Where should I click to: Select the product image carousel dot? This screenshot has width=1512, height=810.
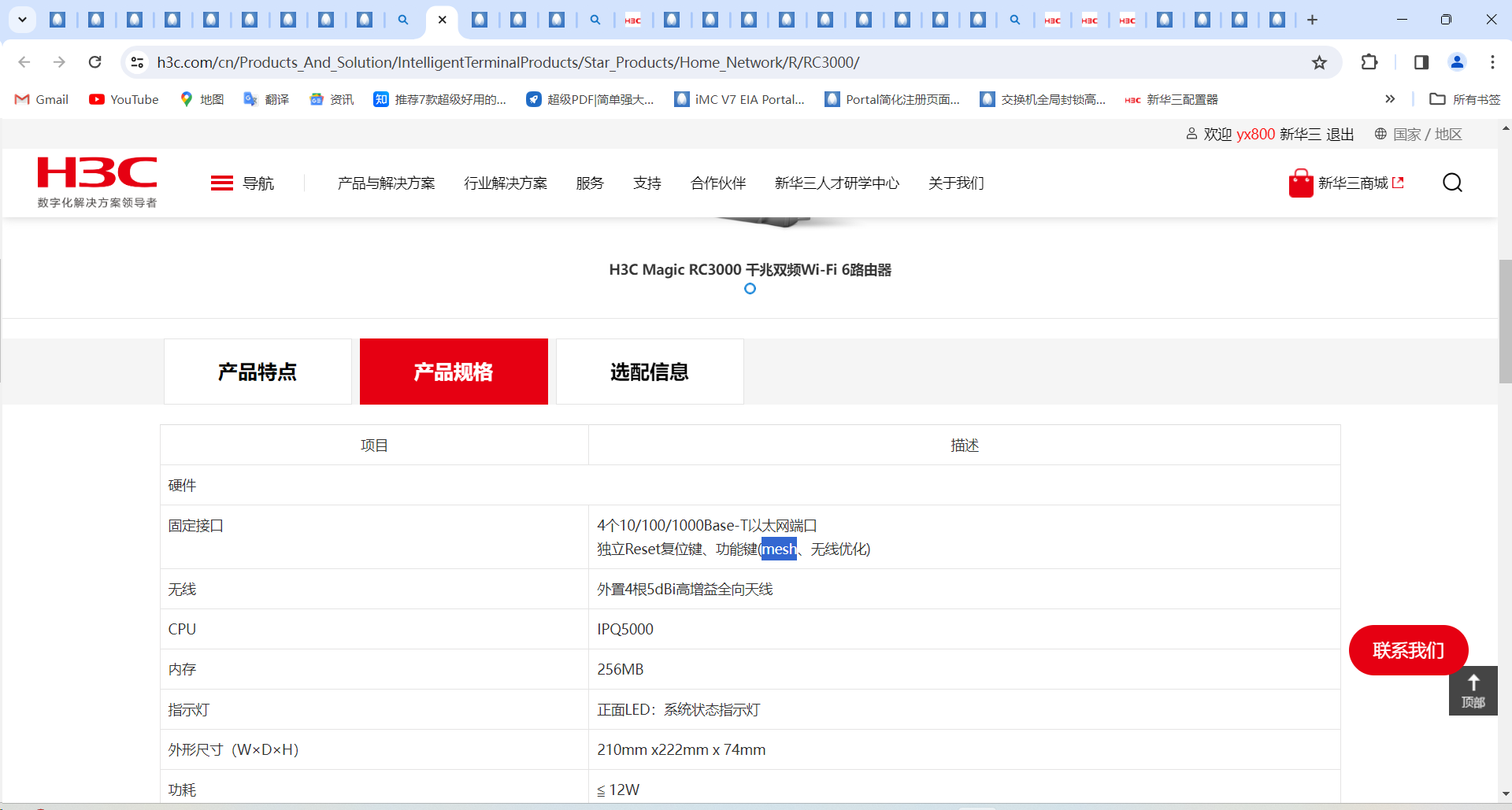750,289
